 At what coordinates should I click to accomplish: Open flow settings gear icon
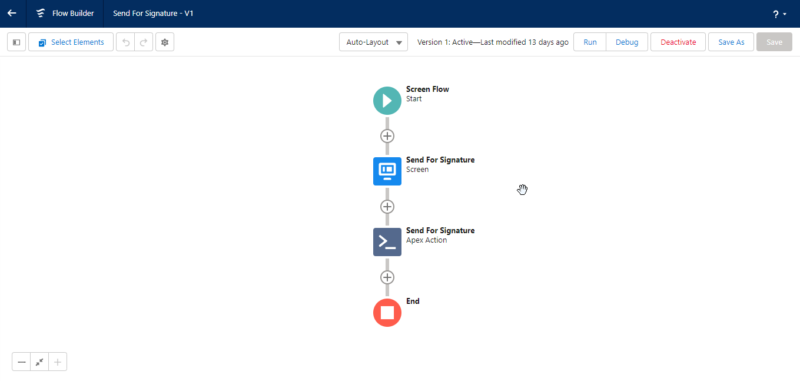click(x=165, y=42)
